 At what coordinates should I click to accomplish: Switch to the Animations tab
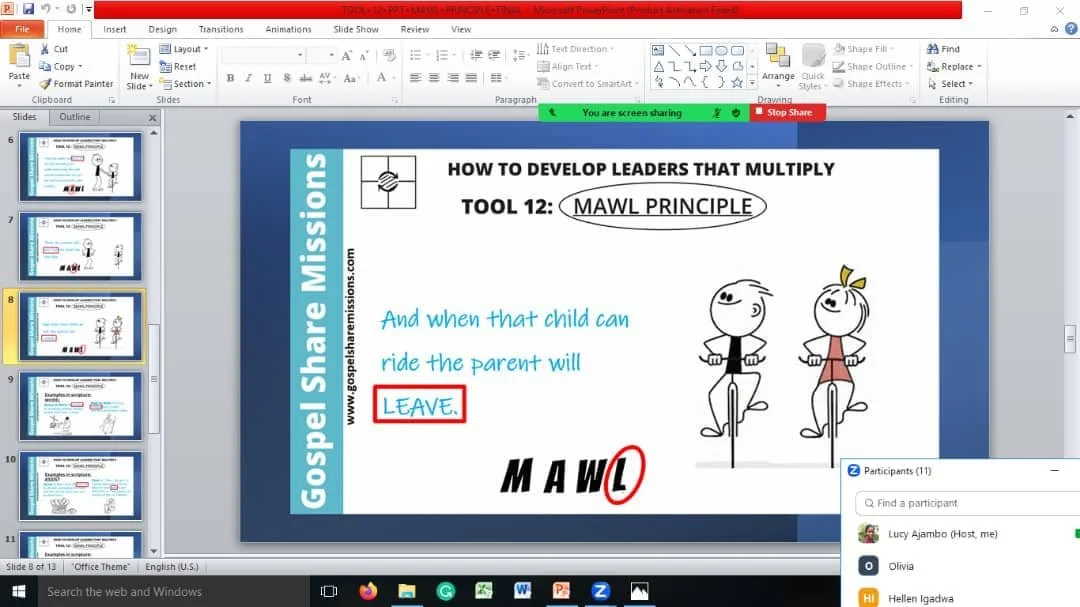pyautogui.click(x=288, y=29)
